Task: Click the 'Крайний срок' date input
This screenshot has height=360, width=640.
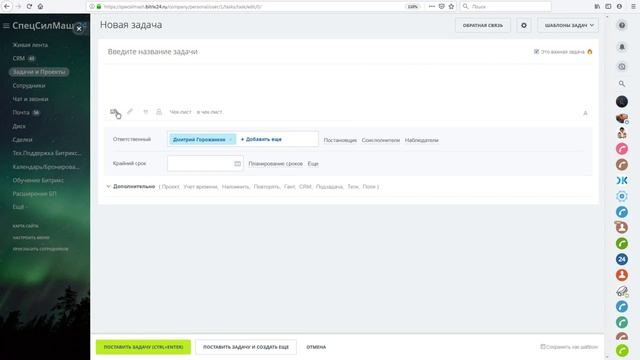Action: click(205, 163)
